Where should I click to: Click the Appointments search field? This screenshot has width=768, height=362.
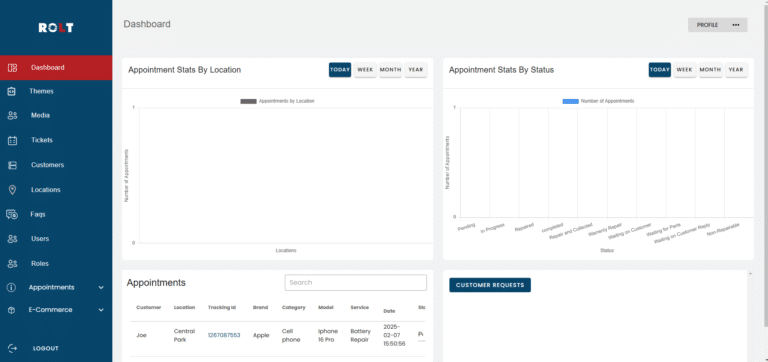point(356,283)
